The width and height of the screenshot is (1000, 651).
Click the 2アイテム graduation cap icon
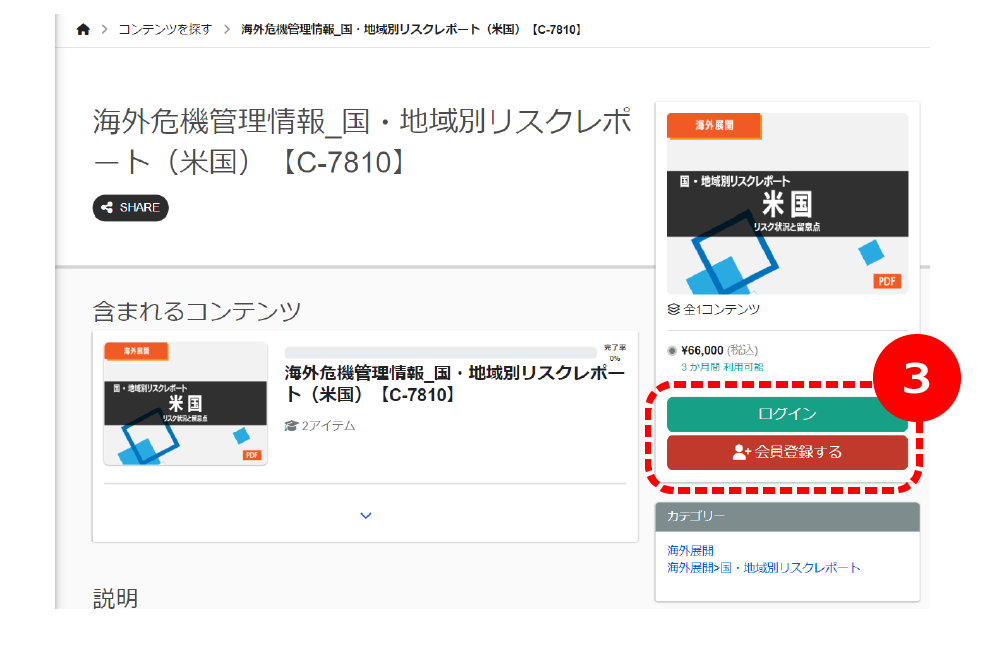291,425
